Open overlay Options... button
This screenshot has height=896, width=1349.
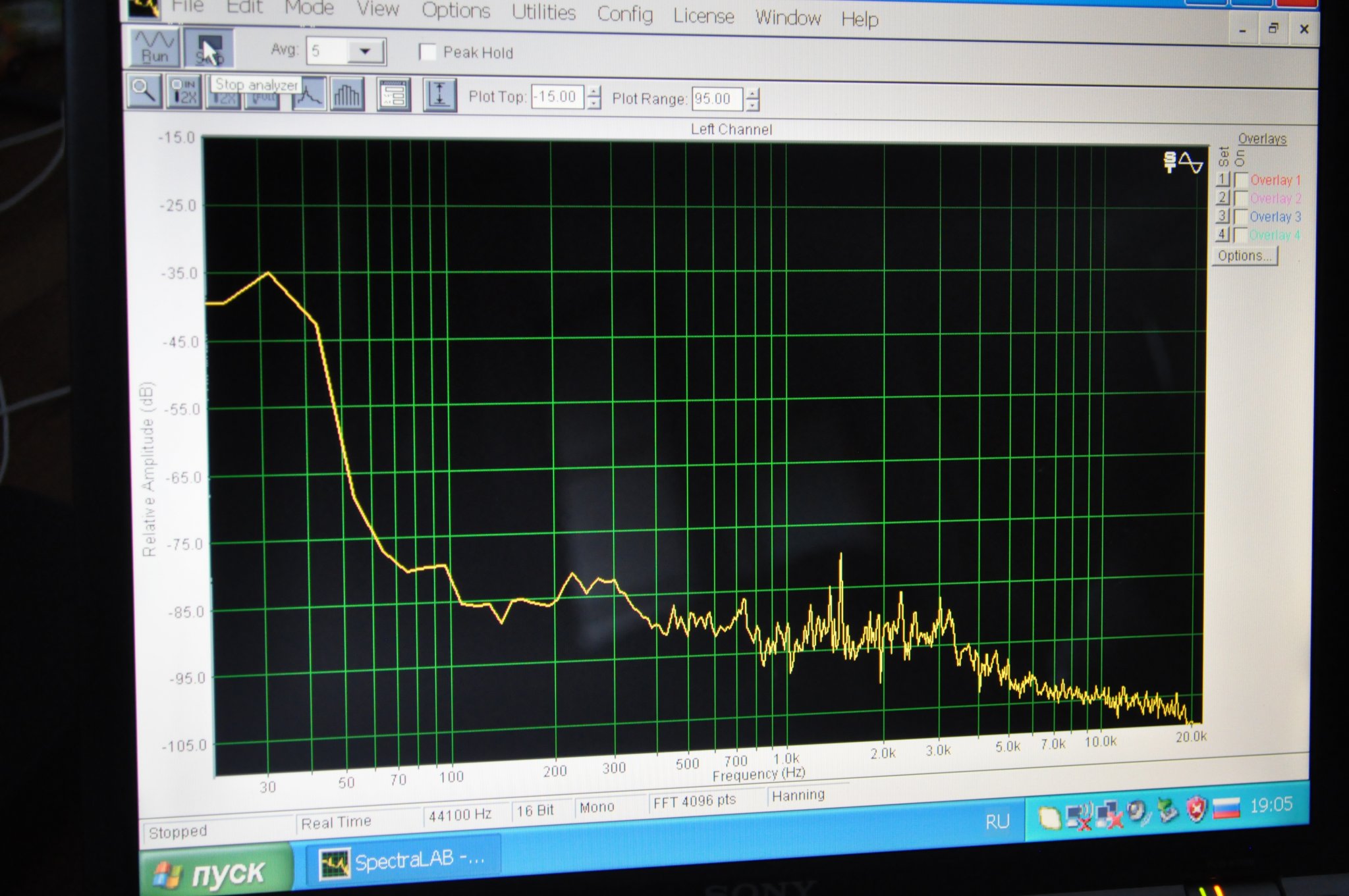coord(1244,255)
